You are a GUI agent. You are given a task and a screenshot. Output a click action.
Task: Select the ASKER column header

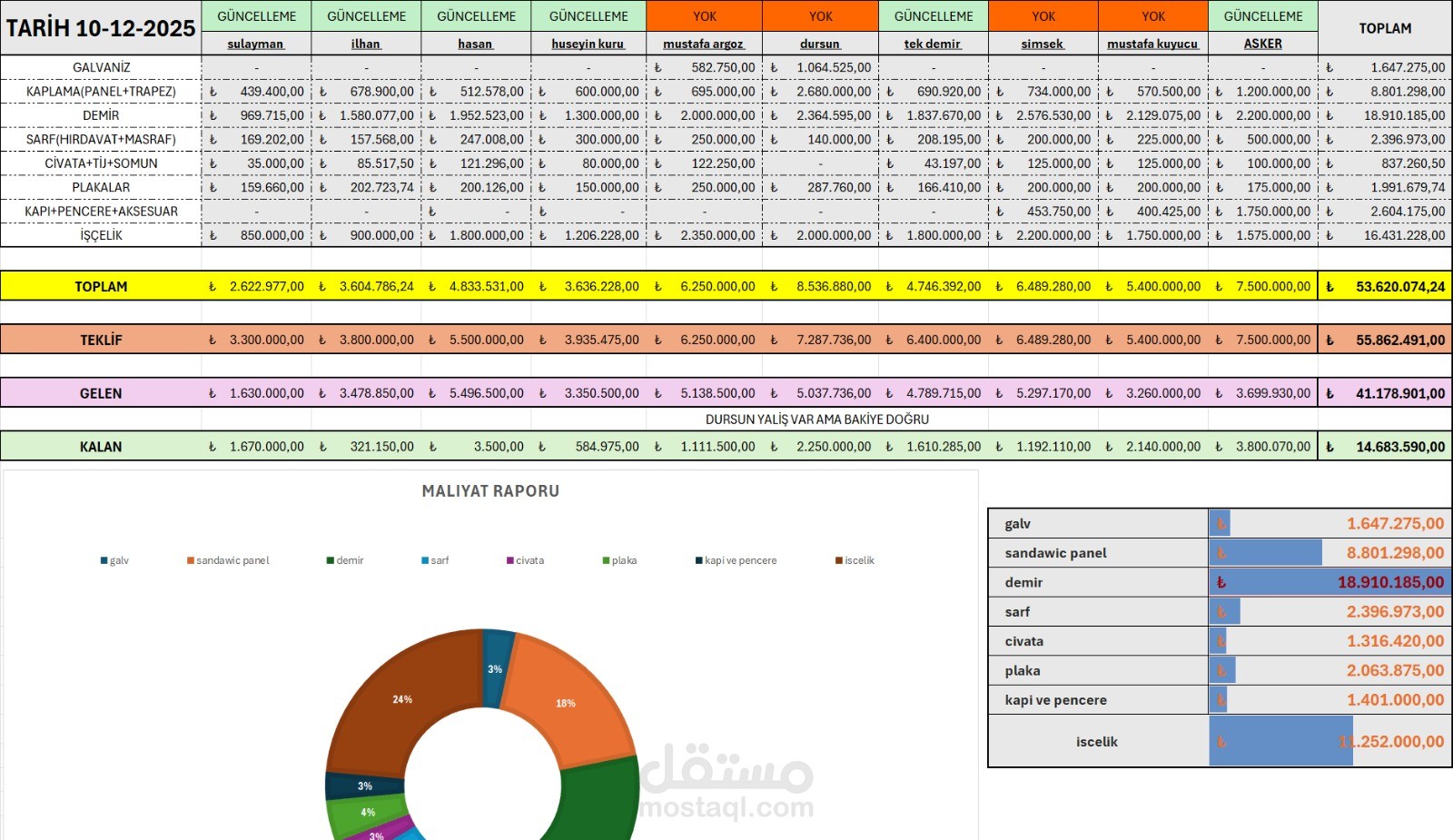[x=1263, y=44]
